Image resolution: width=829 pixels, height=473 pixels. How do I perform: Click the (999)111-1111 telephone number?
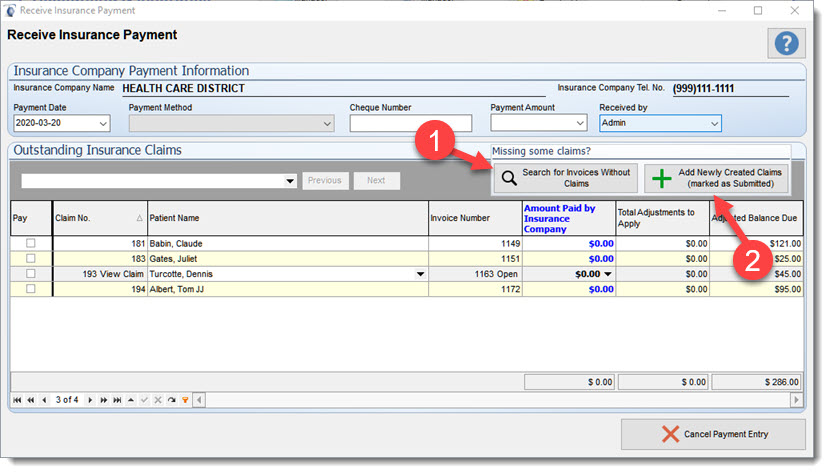point(703,88)
